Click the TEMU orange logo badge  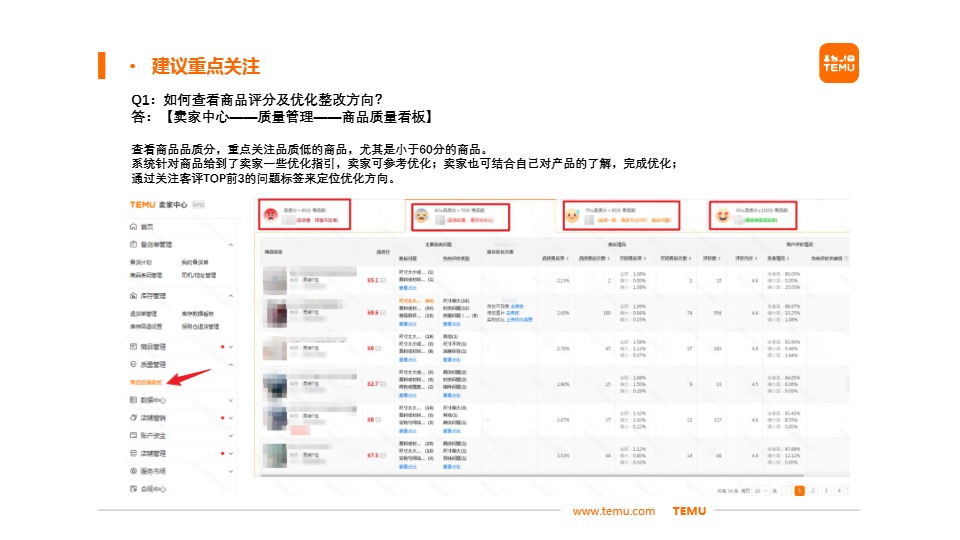[x=839, y=63]
